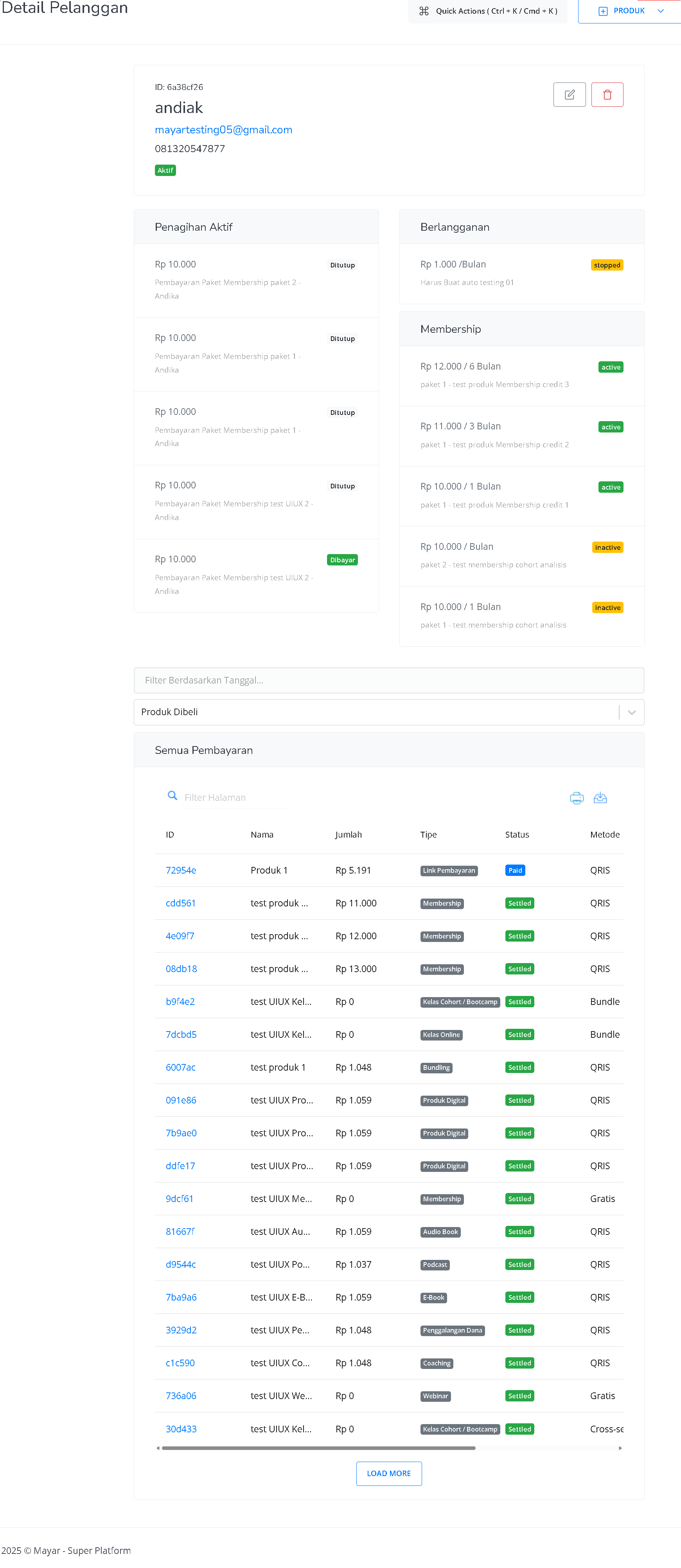The image size is (681, 1568).
Task: Click the download export icon
Action: [x=600, y=798]
